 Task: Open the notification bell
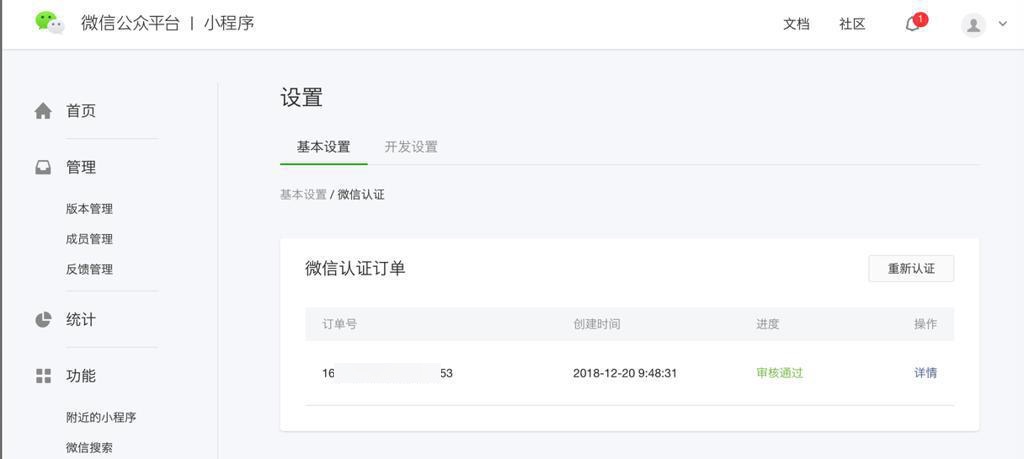pos(912,24)
